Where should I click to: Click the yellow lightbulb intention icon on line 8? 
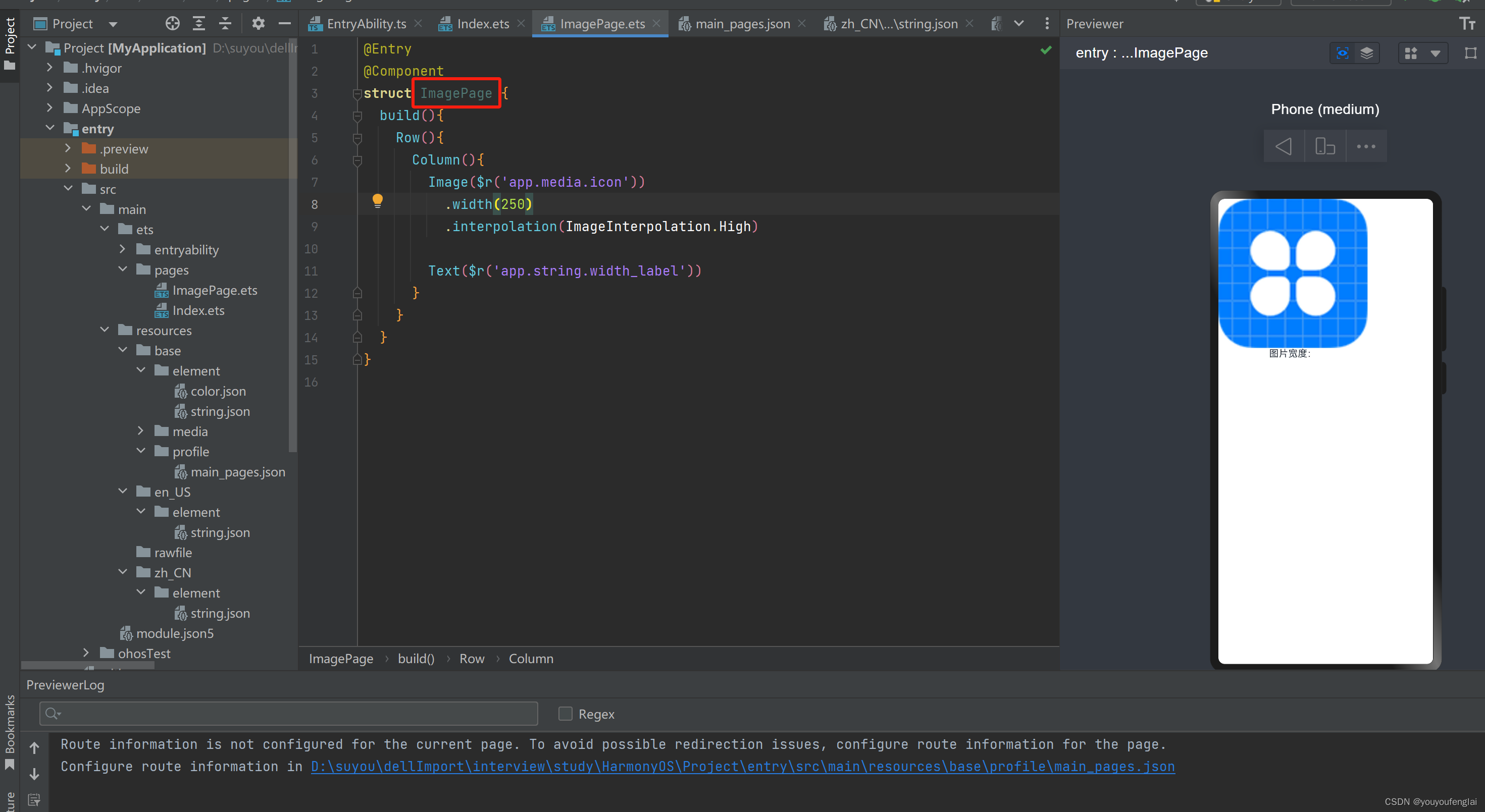tap(377, 200)
